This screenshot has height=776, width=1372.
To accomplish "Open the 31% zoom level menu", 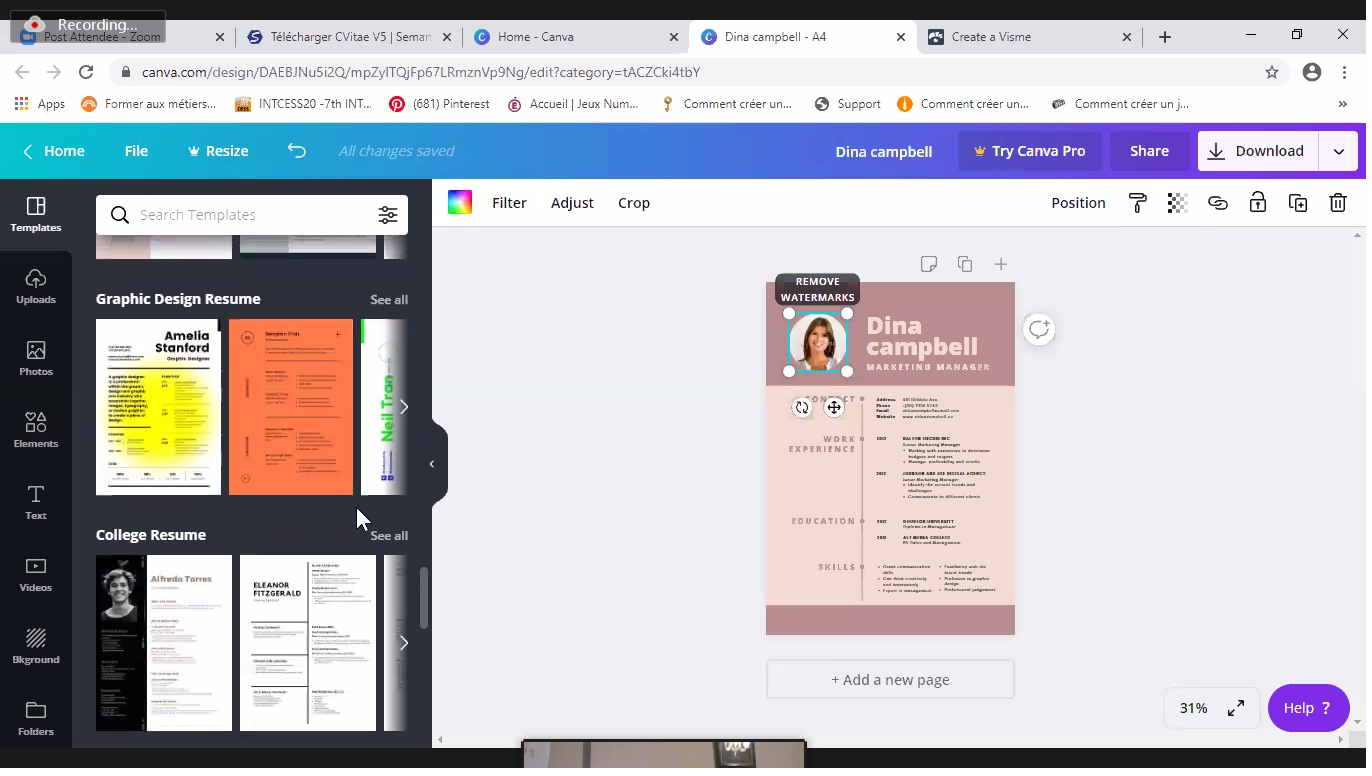I will pyautogui.click(x=1193, y=708).
